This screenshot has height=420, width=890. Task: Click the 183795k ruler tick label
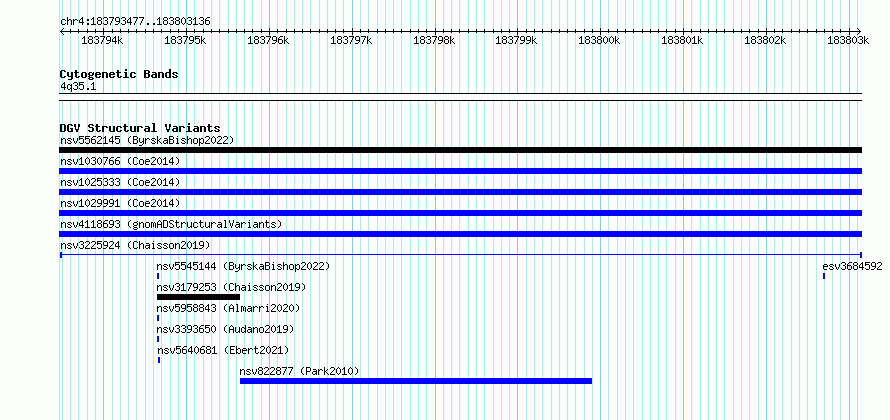185,41
